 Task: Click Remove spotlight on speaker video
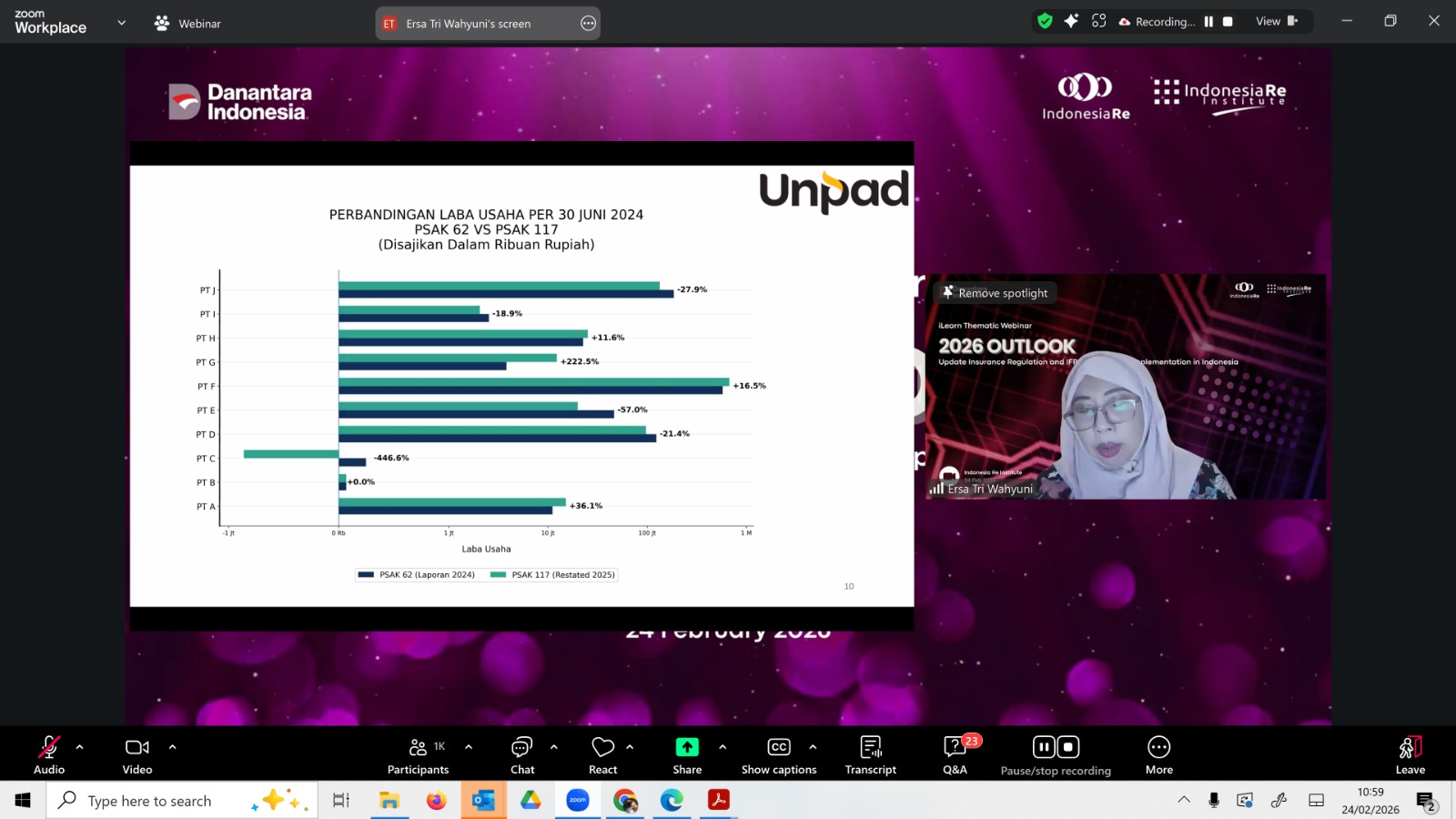pos(996,293)
